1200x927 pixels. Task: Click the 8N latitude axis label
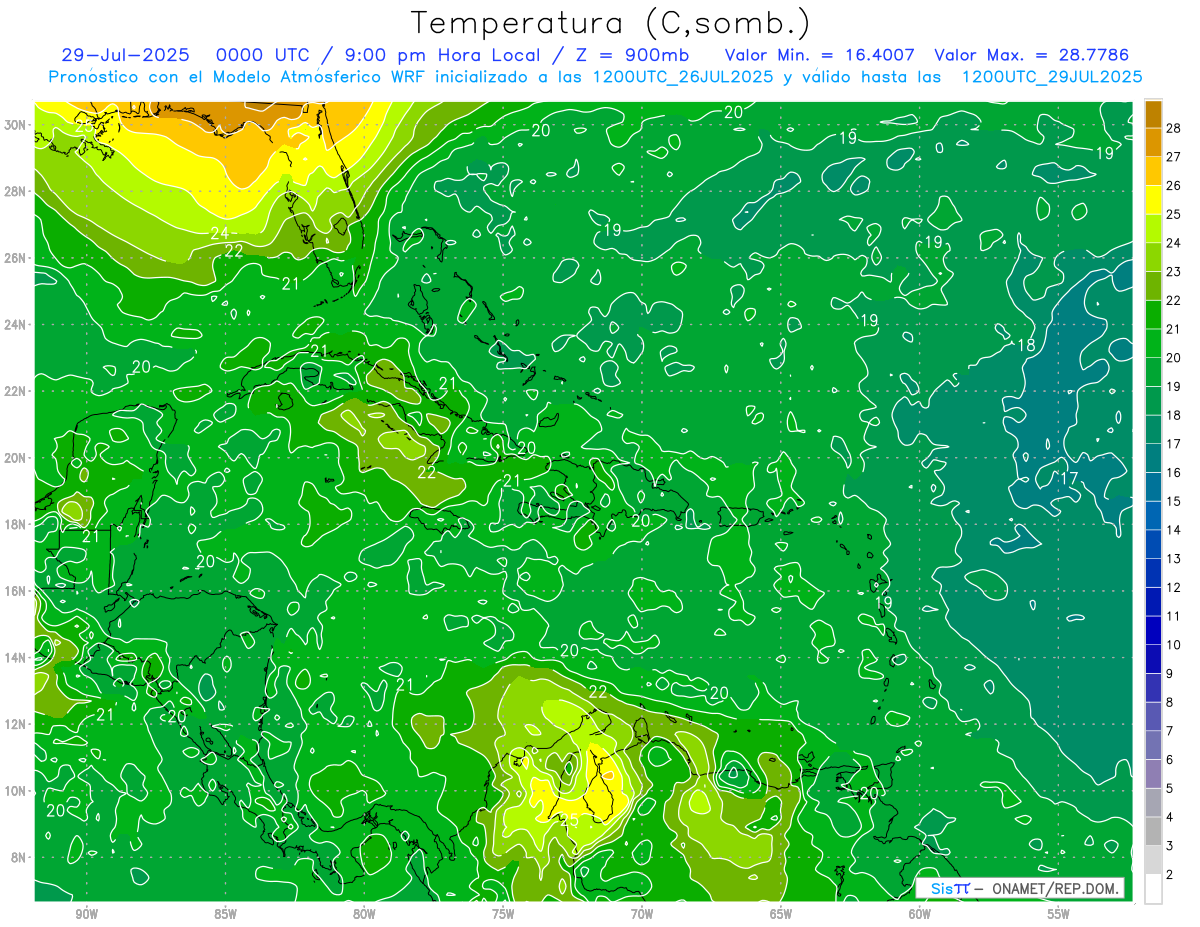20,858
